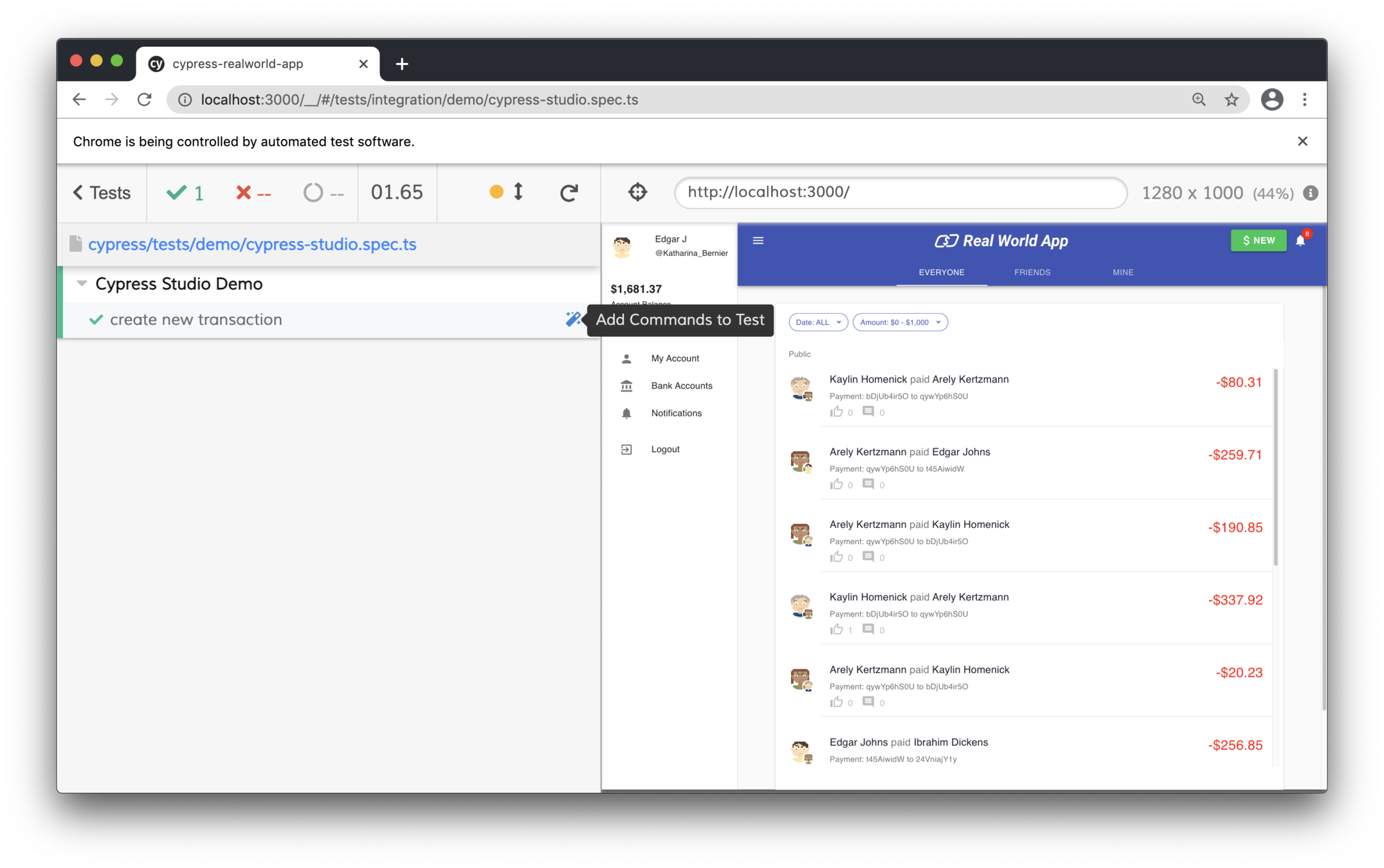Like the Arely Kertzmann -$259.71 transaction

(x=836, y=485)
